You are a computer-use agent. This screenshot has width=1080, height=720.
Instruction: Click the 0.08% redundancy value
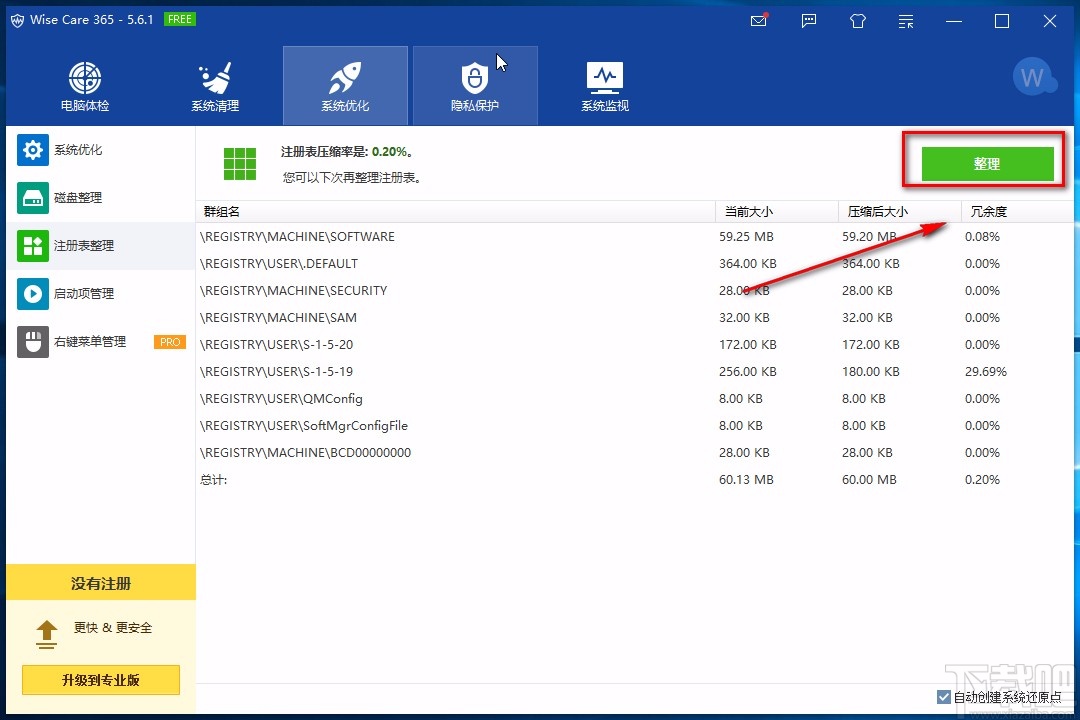pyautogui.click(x=982, y=236)
